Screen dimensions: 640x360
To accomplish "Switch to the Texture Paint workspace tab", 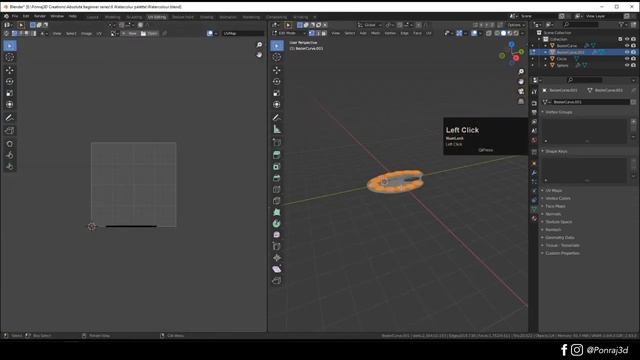I will [182, 17].
